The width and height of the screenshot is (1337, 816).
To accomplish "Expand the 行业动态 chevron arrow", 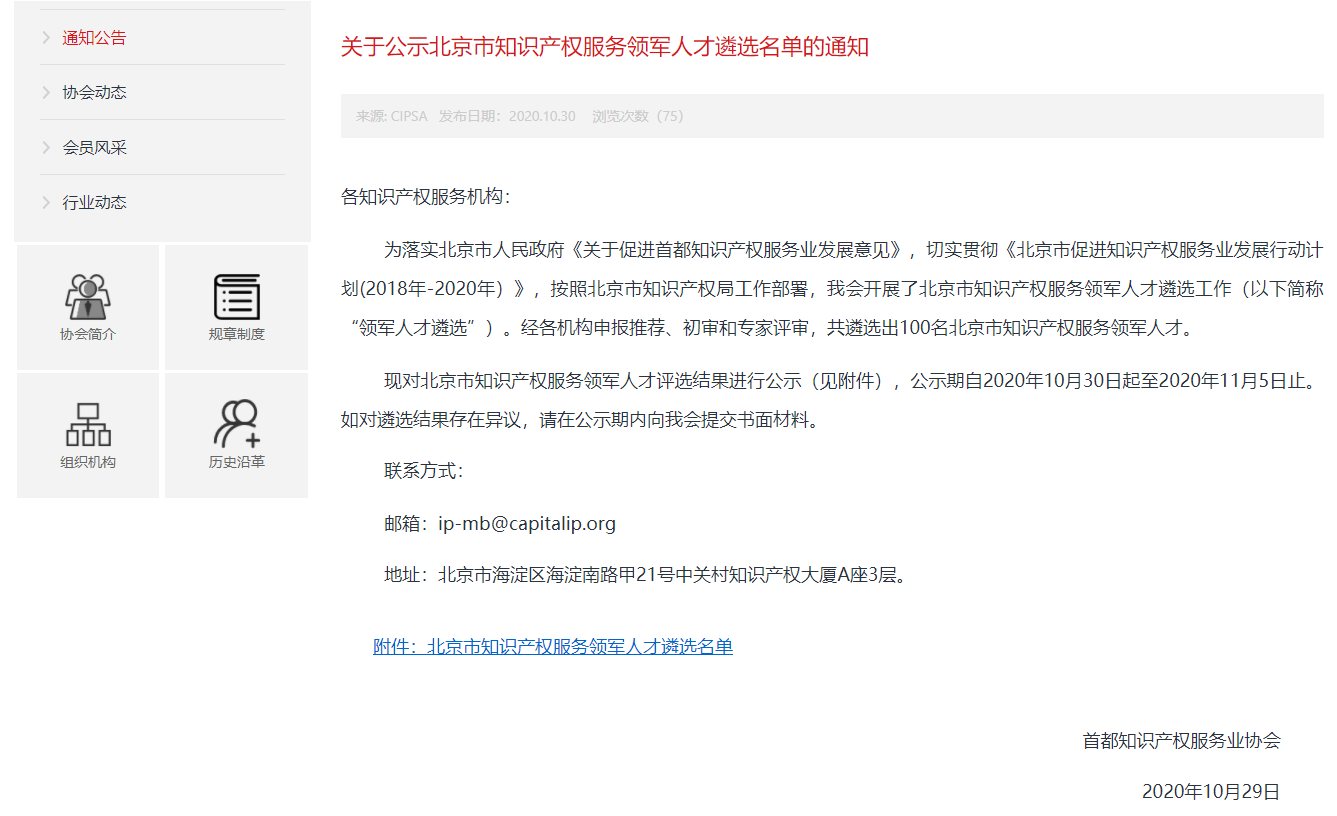I will (46, 203).
